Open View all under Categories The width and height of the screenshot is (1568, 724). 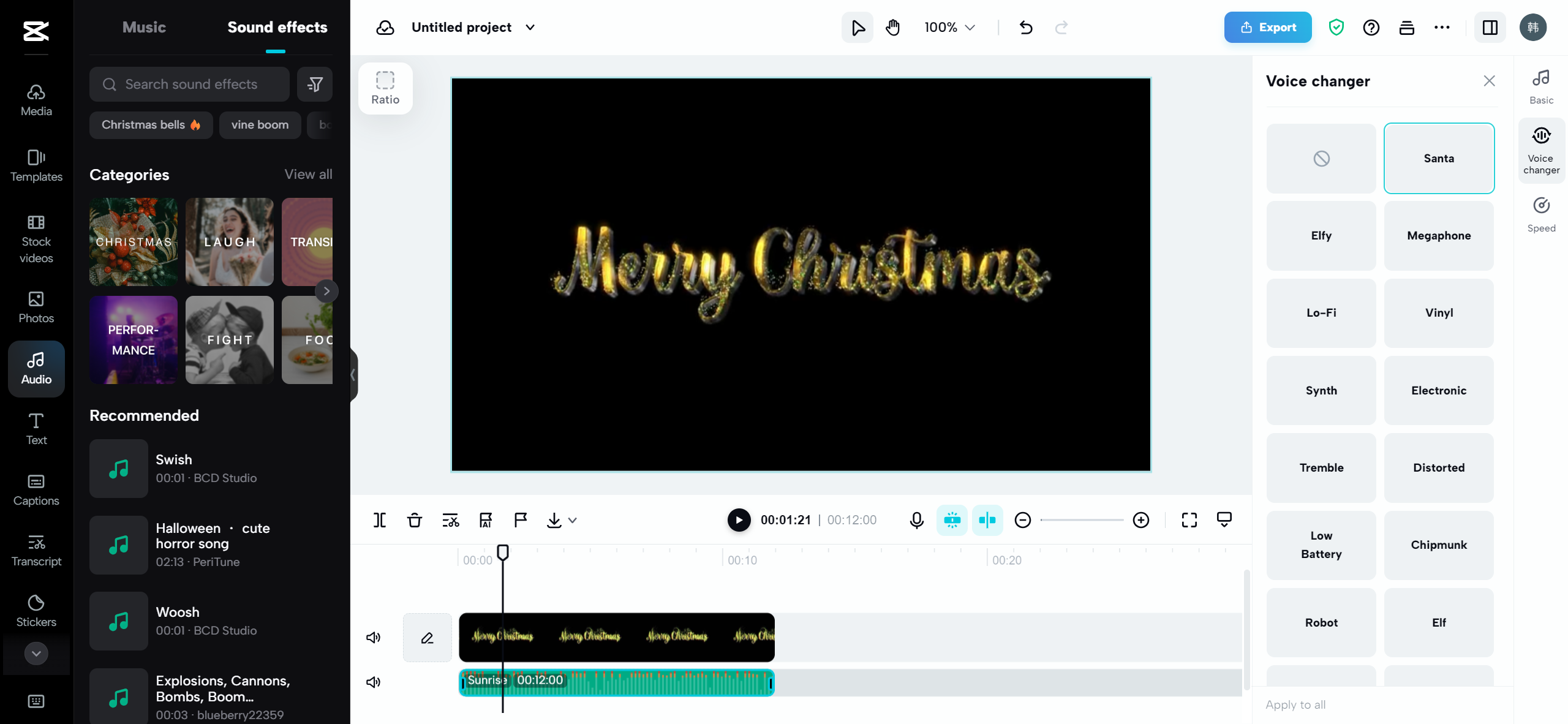(307, 175)
